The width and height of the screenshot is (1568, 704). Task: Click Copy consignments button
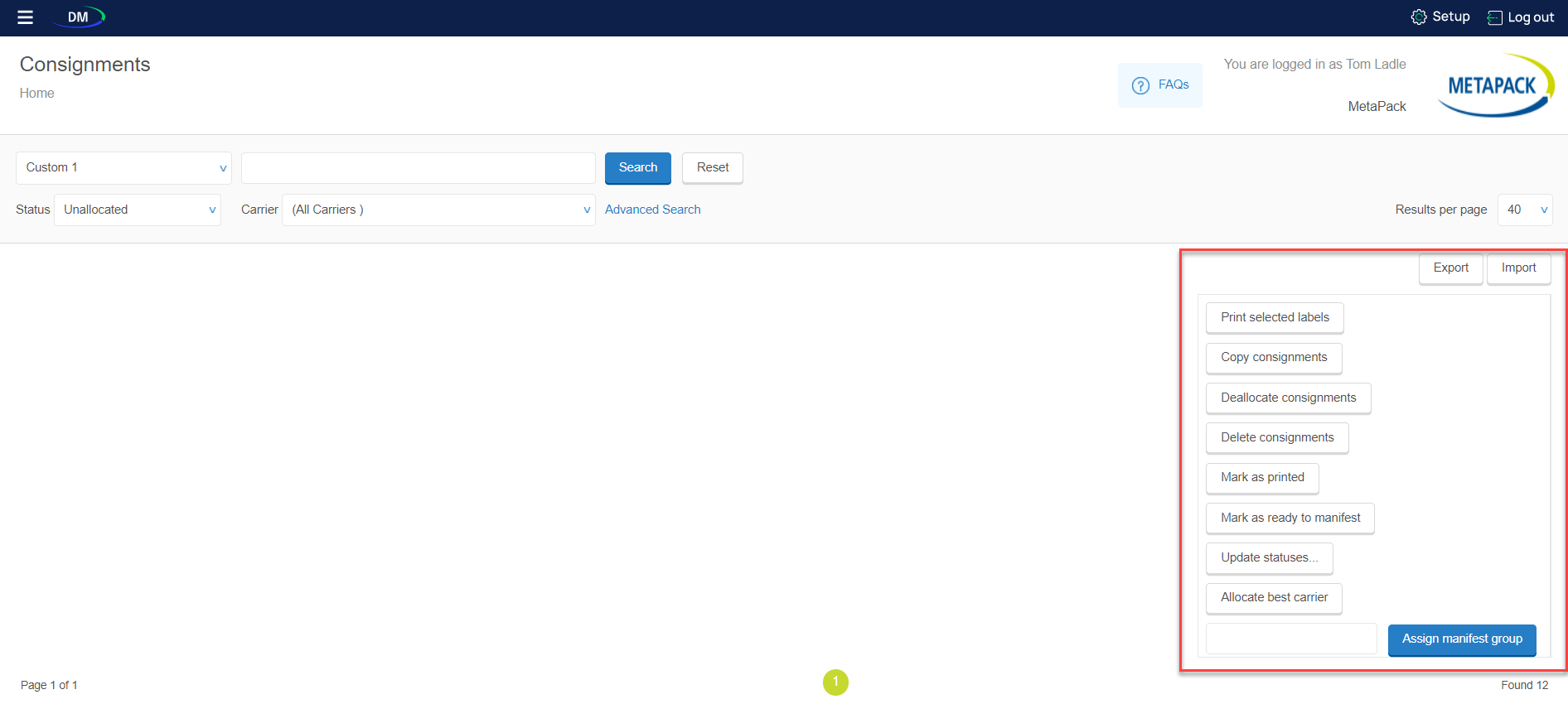1274,358
